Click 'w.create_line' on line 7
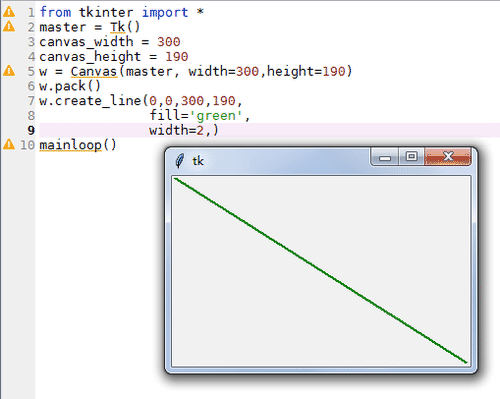 [x=90, y=101]
